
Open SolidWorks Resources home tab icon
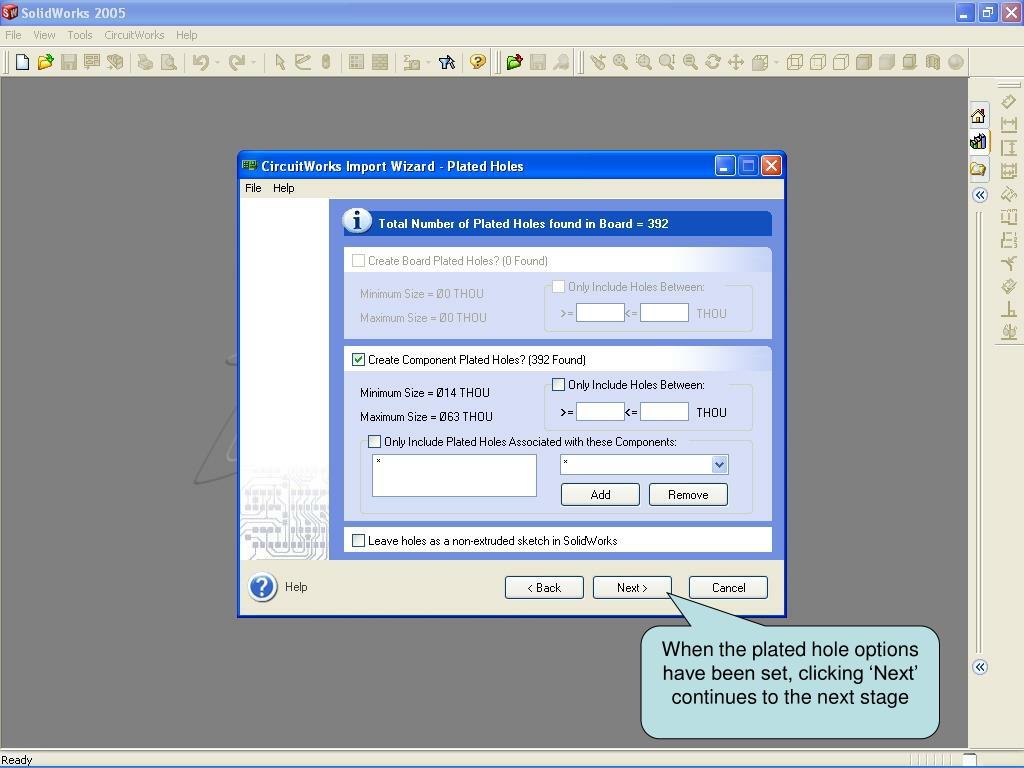coord(978,116)
